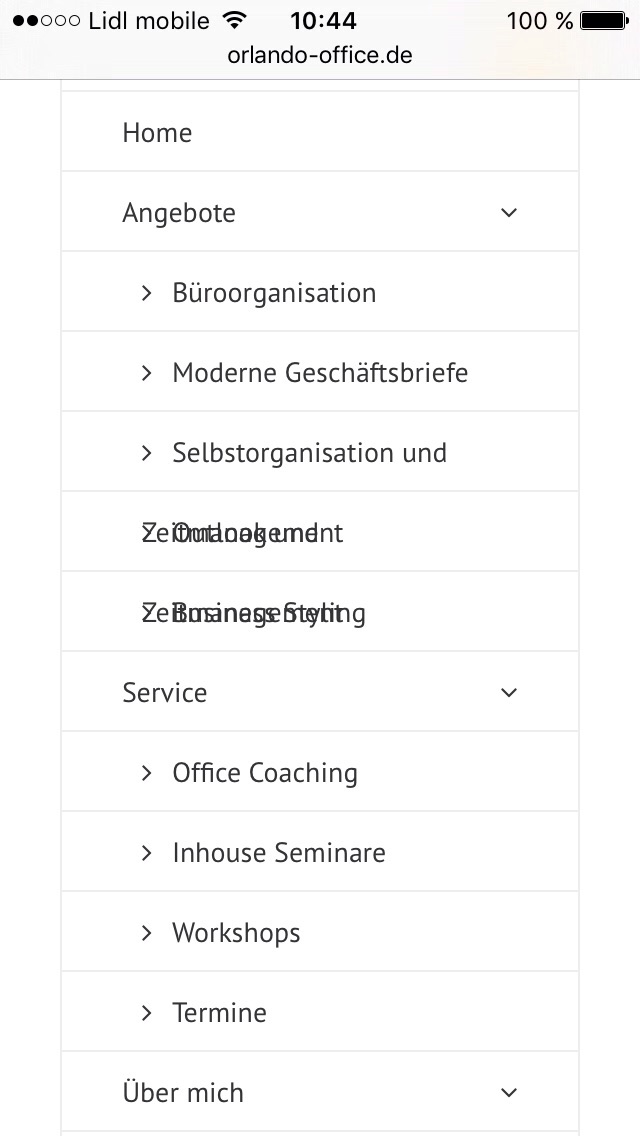The width and height of the screenshot is (640, 1136).
Task: Tap the battery icon in status bar
Action: tap(604, 20)
